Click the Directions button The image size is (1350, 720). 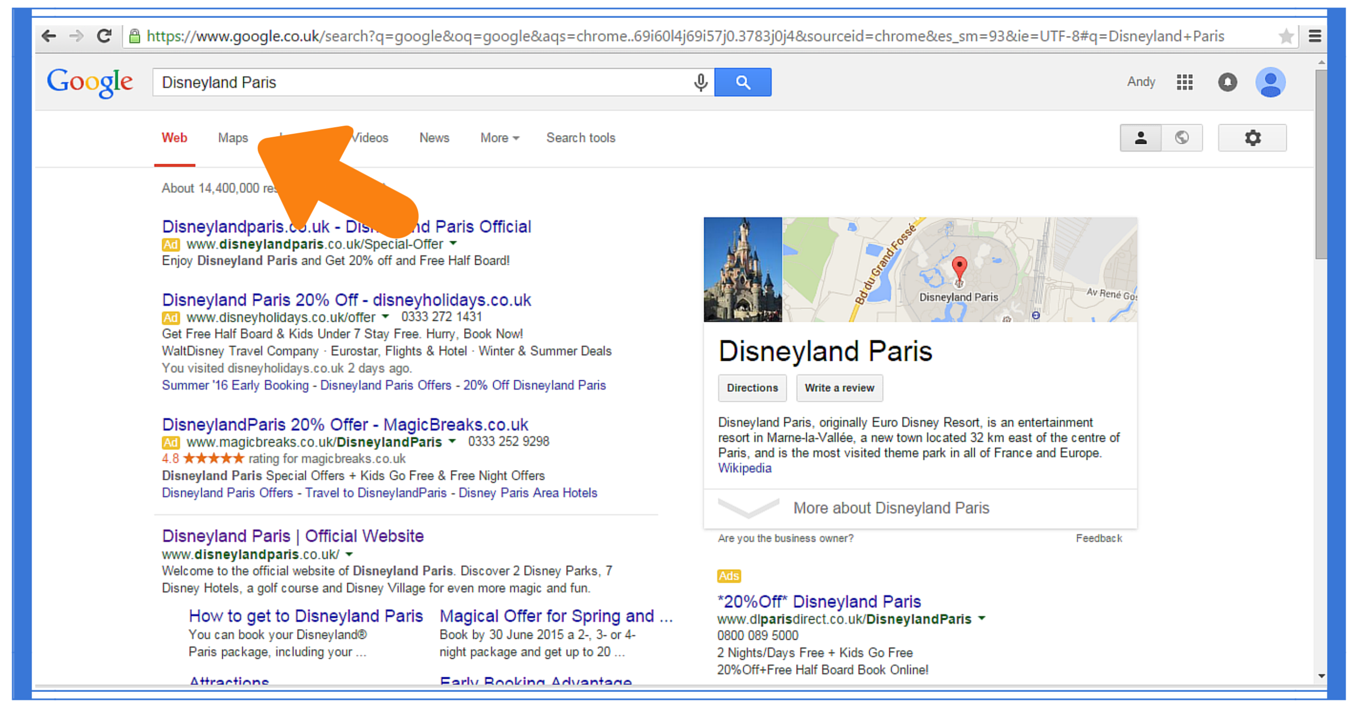tap(752, 388)
